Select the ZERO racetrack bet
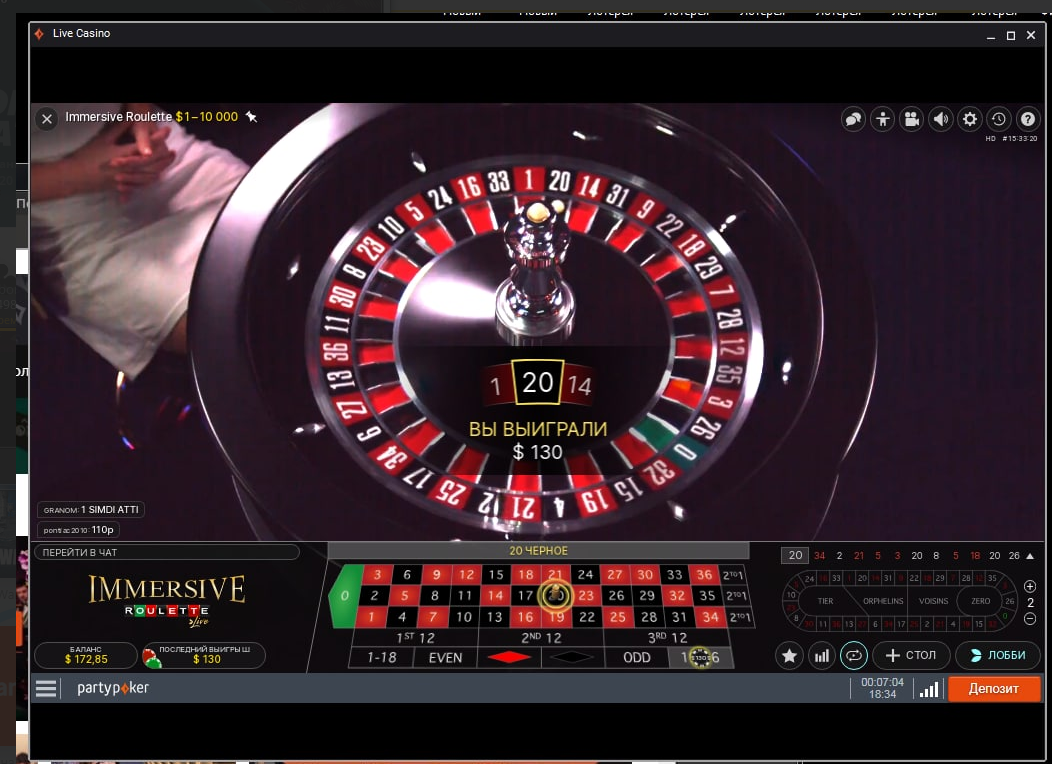 coord(980,601)
